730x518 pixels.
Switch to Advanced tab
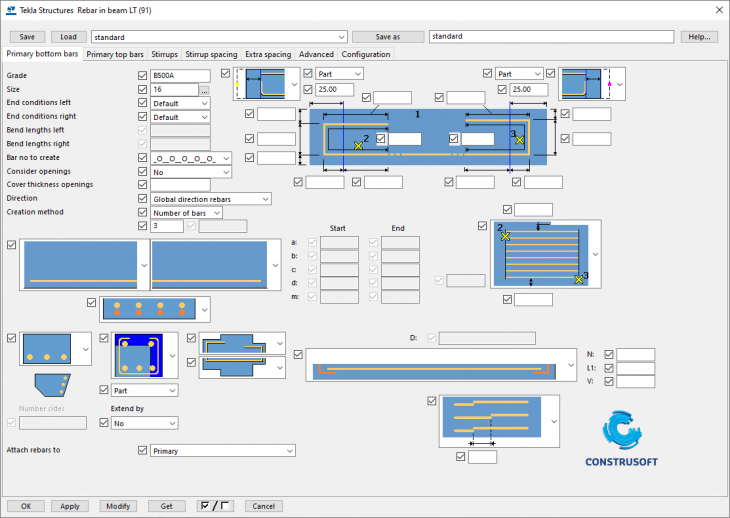point(316,54)
